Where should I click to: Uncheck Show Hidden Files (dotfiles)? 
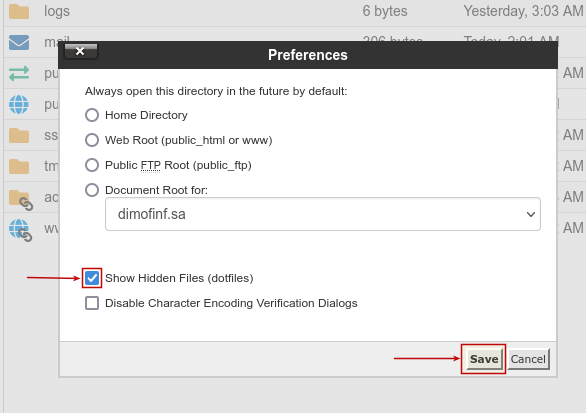point(92,278)
